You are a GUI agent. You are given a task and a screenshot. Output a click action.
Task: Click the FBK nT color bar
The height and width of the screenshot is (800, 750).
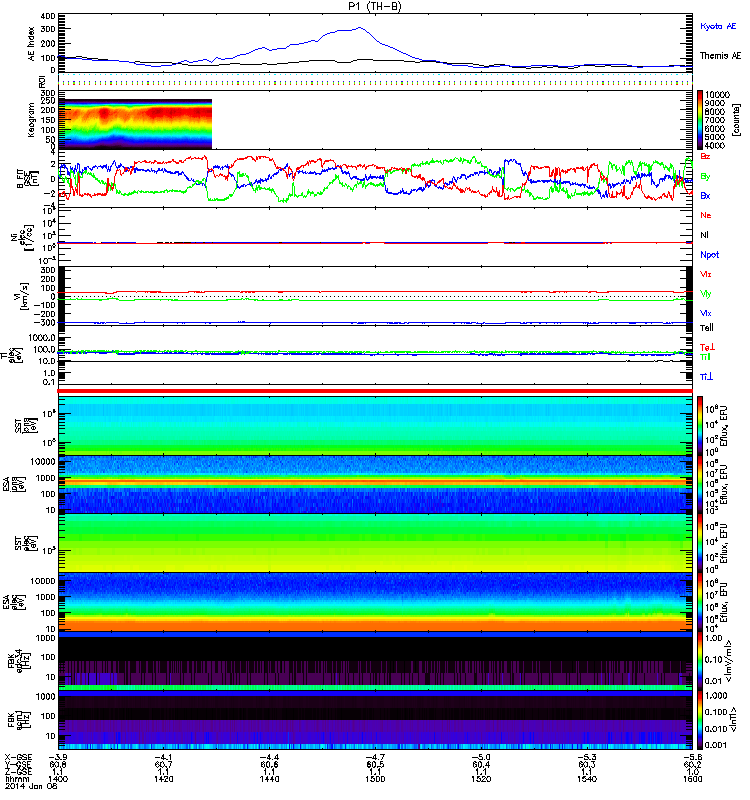tap(700, 720)
